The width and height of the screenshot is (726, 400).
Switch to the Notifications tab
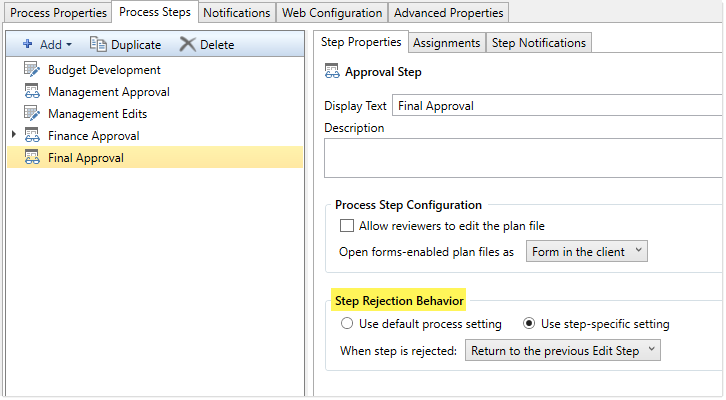point(237,13)
